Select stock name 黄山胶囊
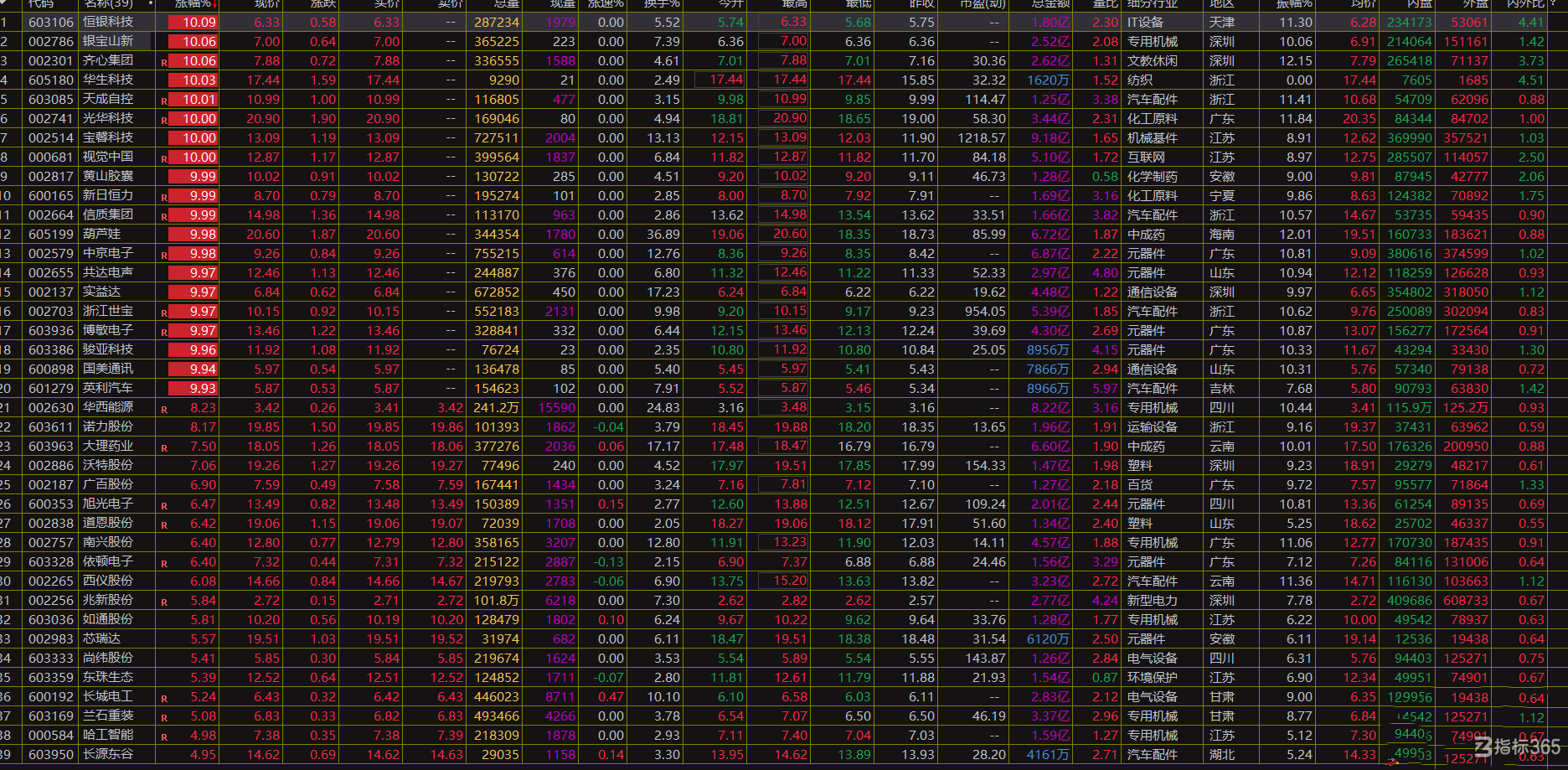 tap(108, 176)
